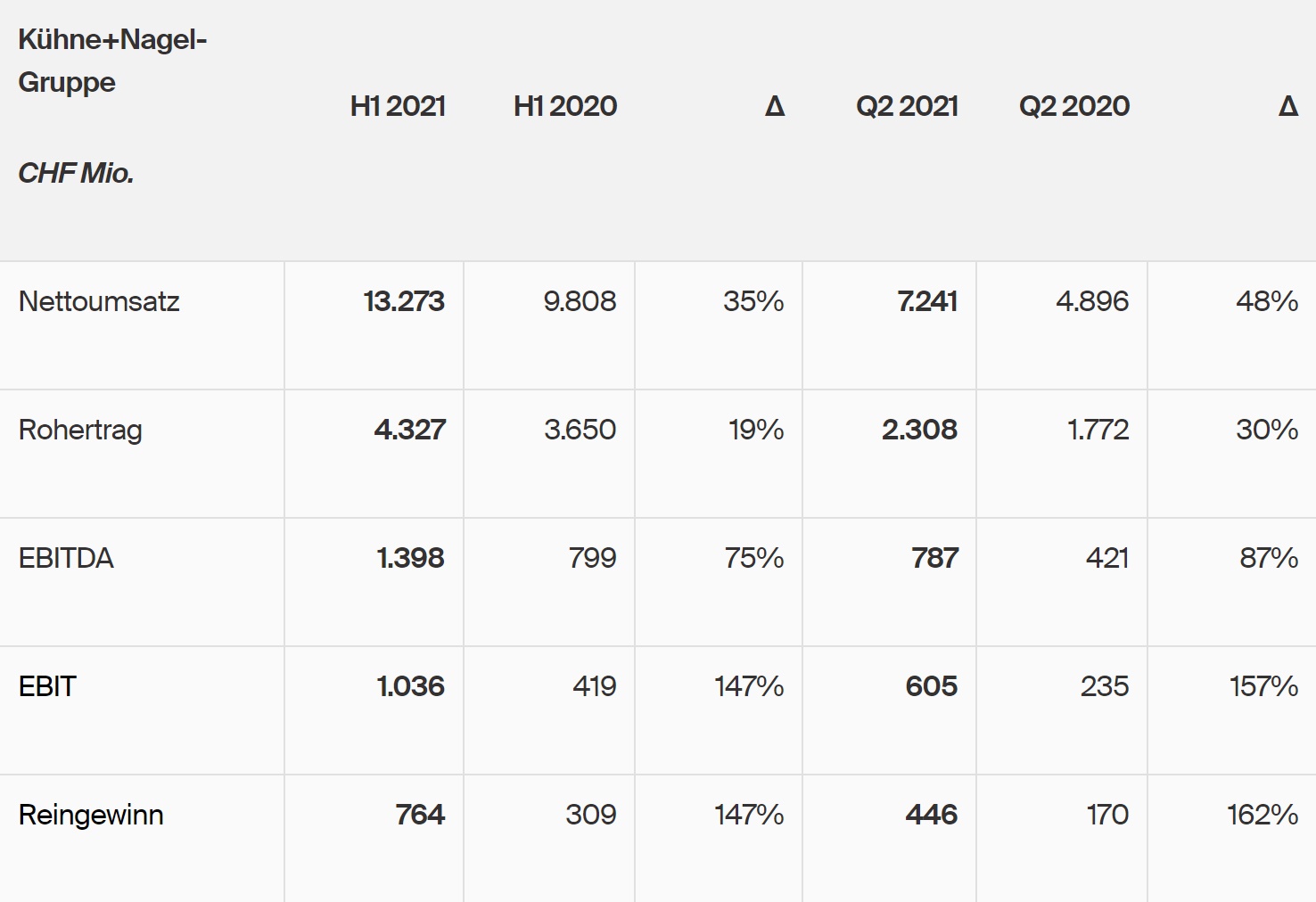The height and width of the screenshot is (902, 1316).
Task: Click the 30% change for Rohertrag
Action: (x=1267, y=430)
